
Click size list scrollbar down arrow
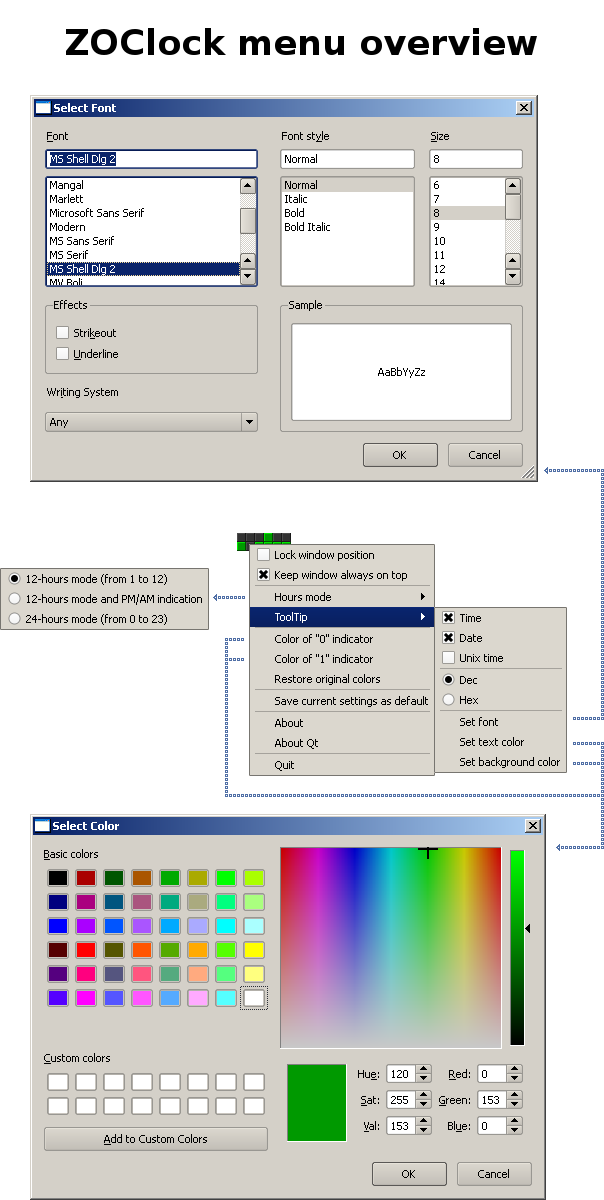click(x=513, y=275)
